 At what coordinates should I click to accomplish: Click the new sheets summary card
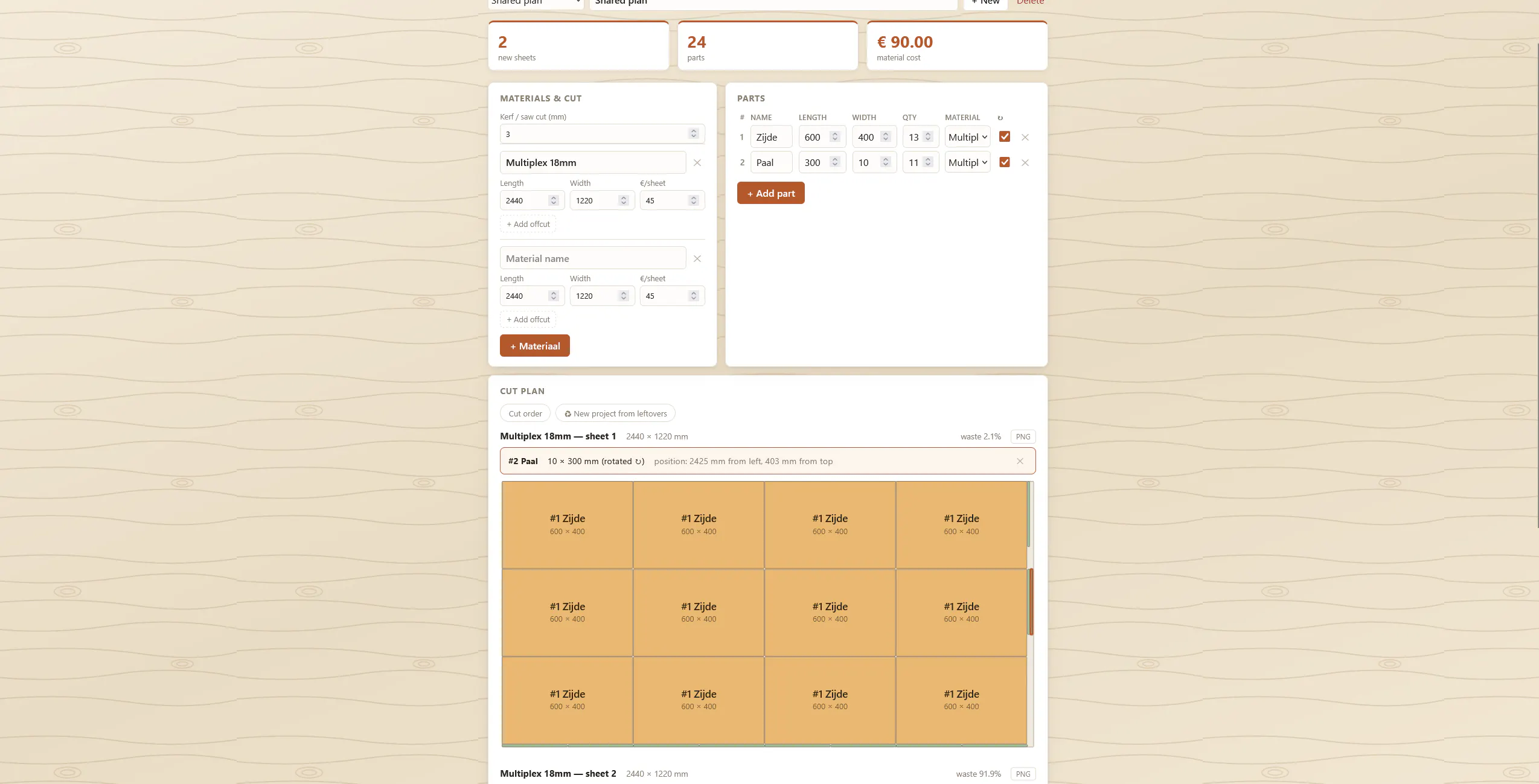(578, 46)
